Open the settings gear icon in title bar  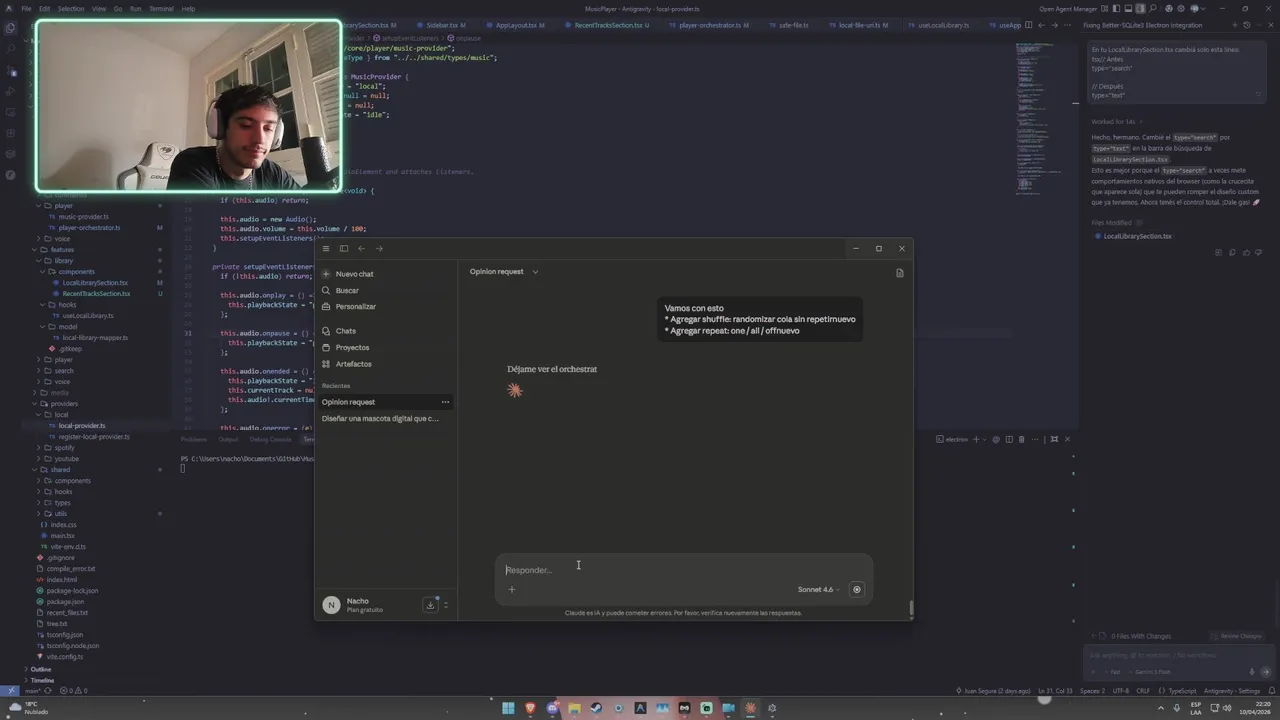point(1181,8)
